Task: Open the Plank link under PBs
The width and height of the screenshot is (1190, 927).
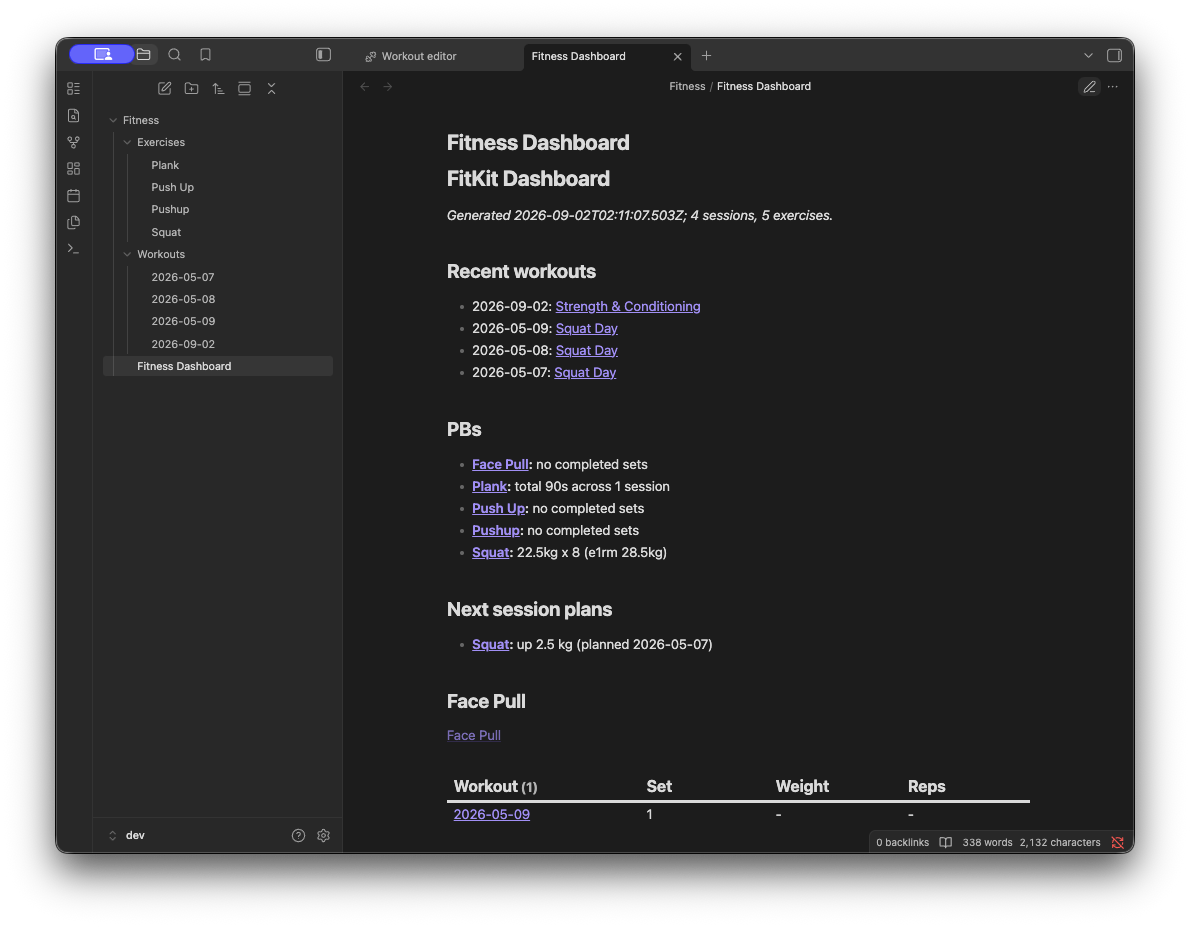Action: [x=490, y=486]
